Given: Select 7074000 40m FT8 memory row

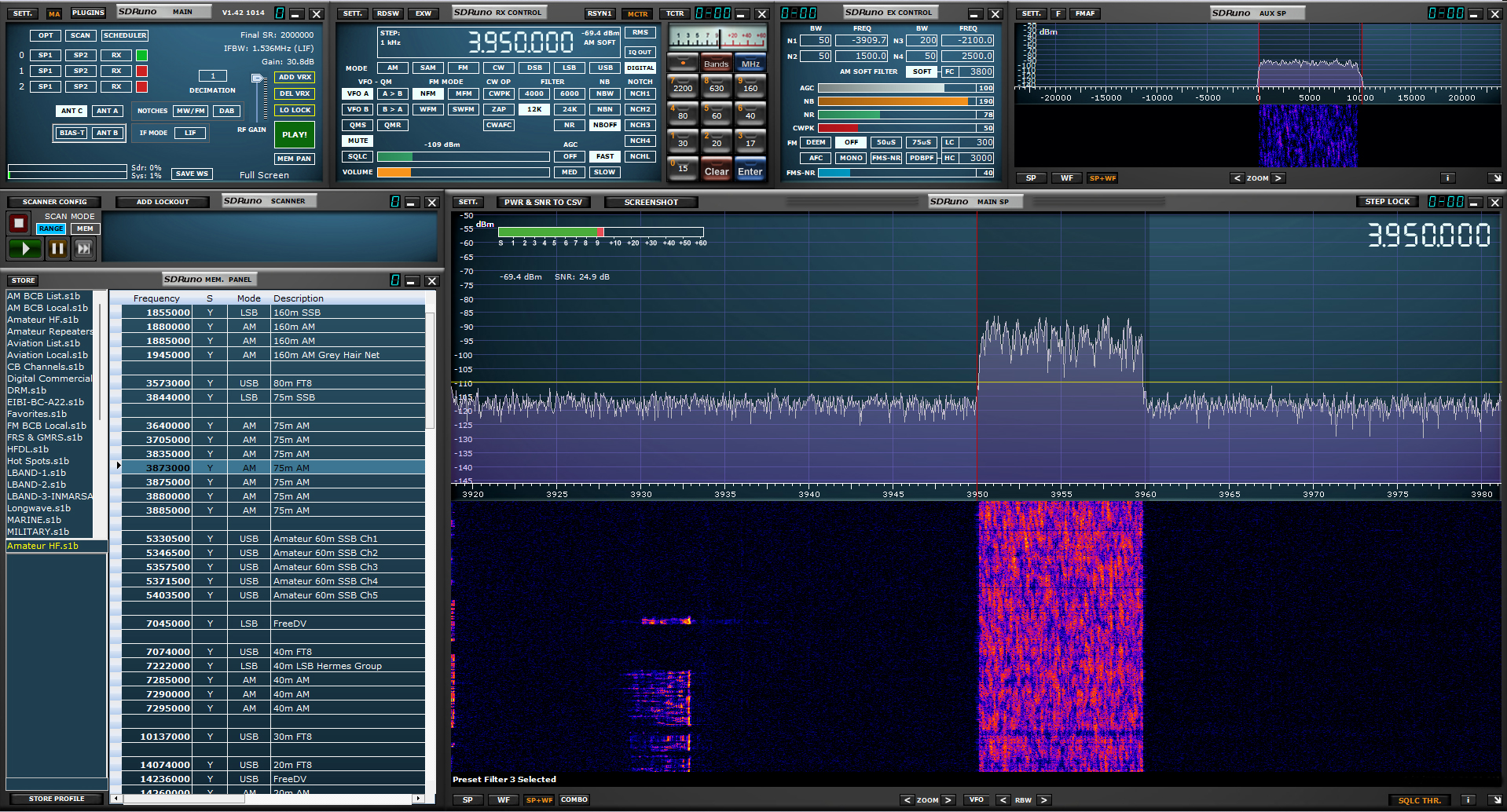Looking at the screenshot, I should pyautogui.click(x=273, y=652).
